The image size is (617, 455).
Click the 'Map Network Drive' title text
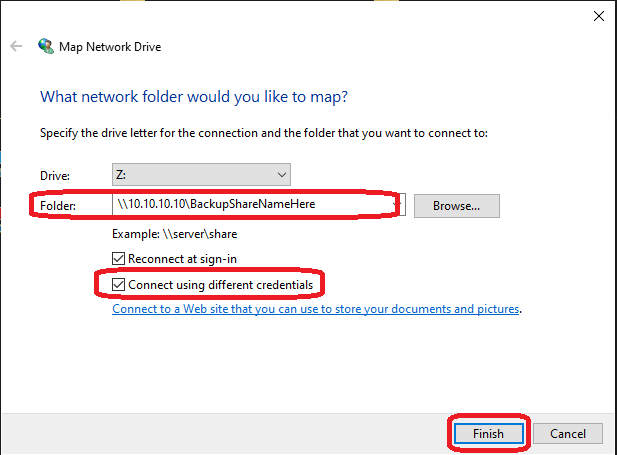[110, 47]
